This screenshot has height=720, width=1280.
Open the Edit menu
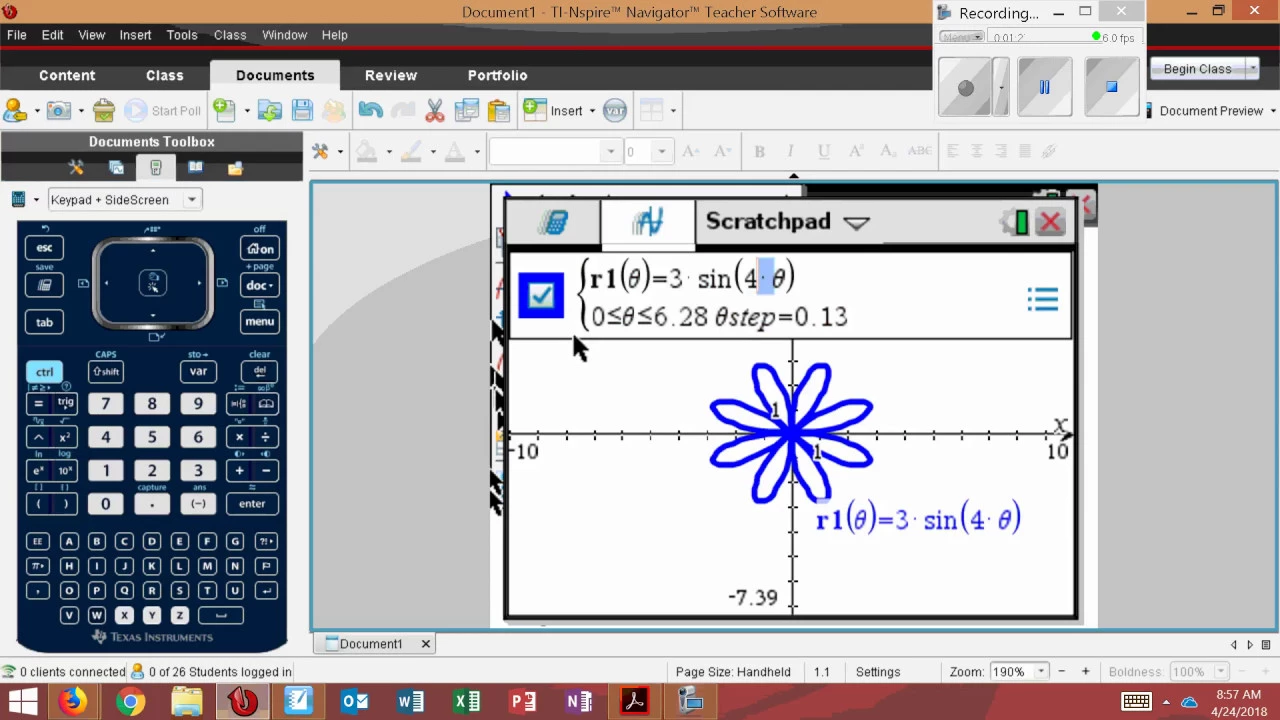[52, 35]
